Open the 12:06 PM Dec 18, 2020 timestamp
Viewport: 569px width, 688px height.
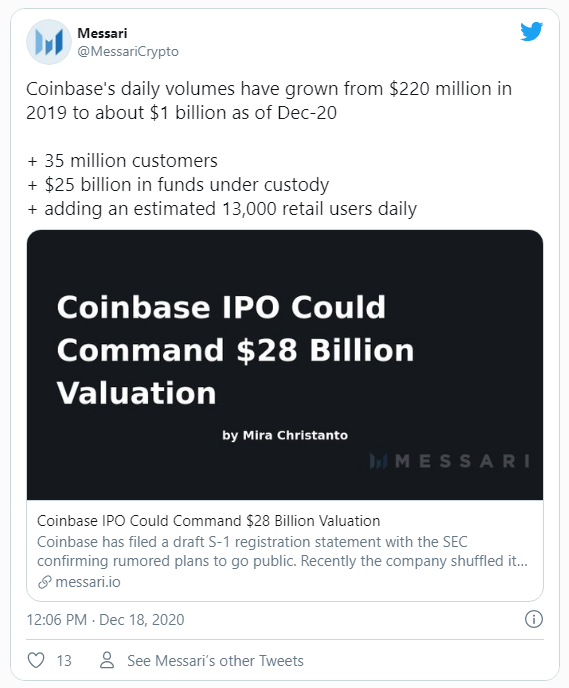(x=105, y=620)
